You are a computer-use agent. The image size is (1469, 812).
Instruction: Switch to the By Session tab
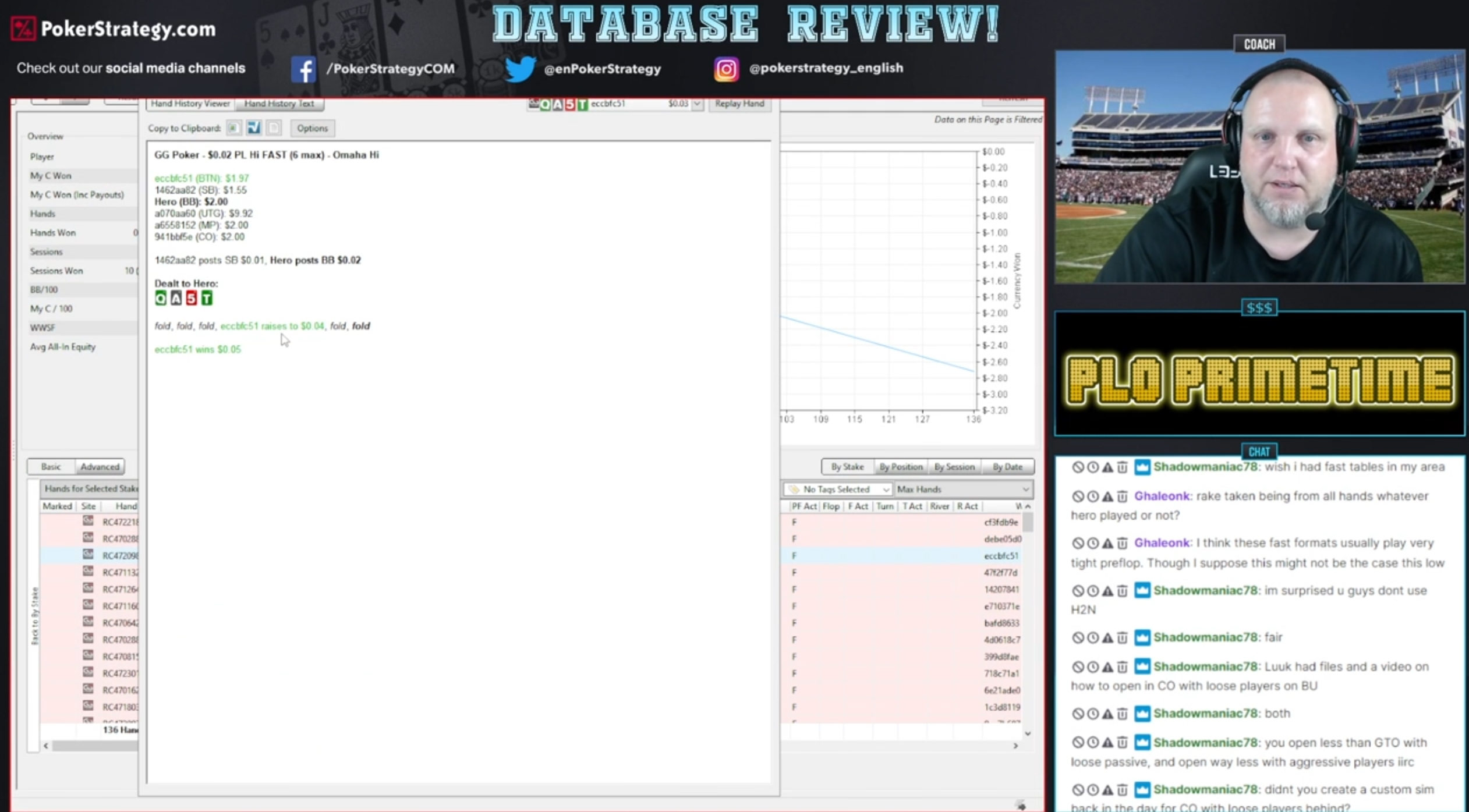(954, 467)
